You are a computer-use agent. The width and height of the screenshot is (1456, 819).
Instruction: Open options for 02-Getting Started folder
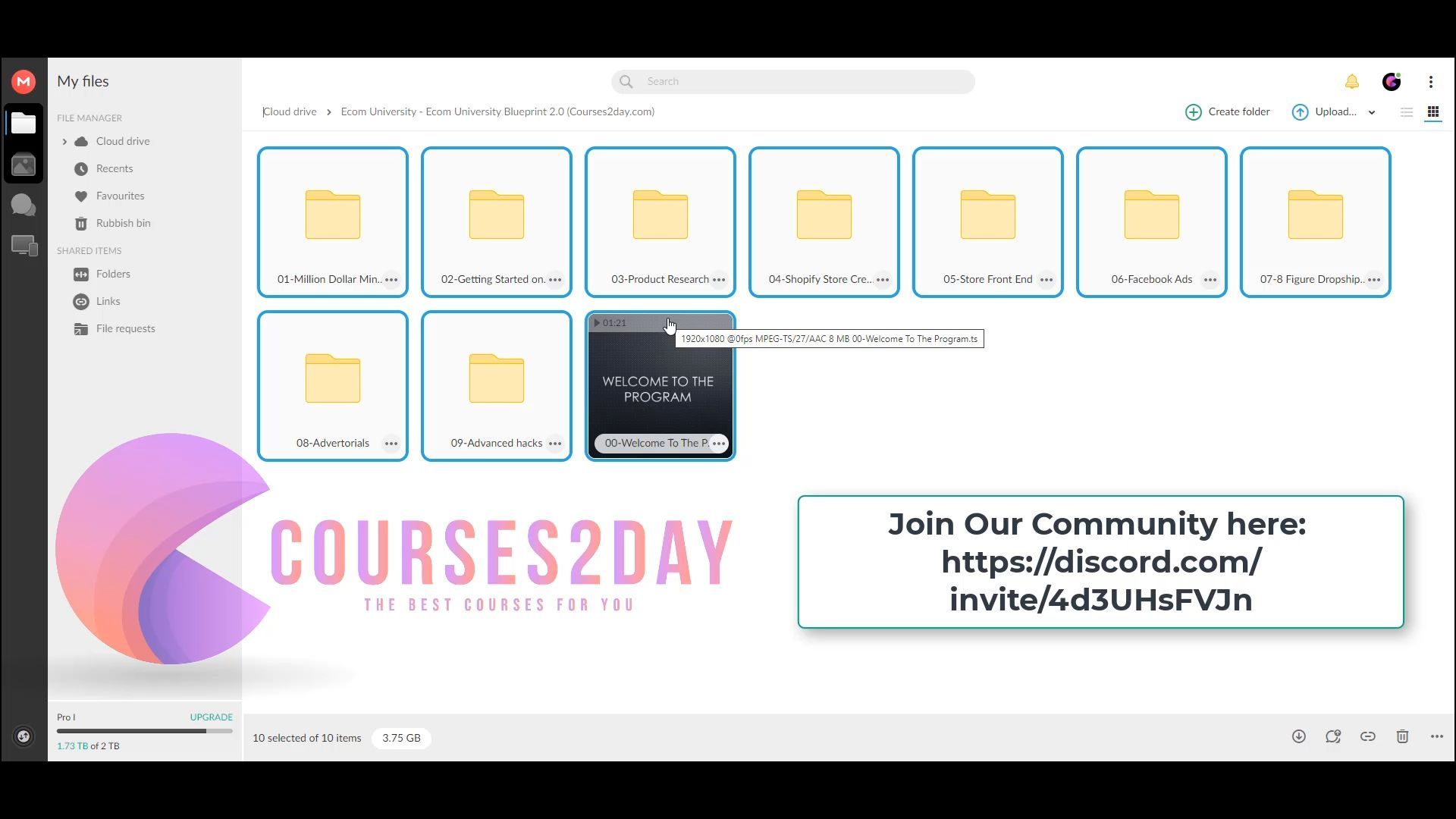(x=555, y=280)
